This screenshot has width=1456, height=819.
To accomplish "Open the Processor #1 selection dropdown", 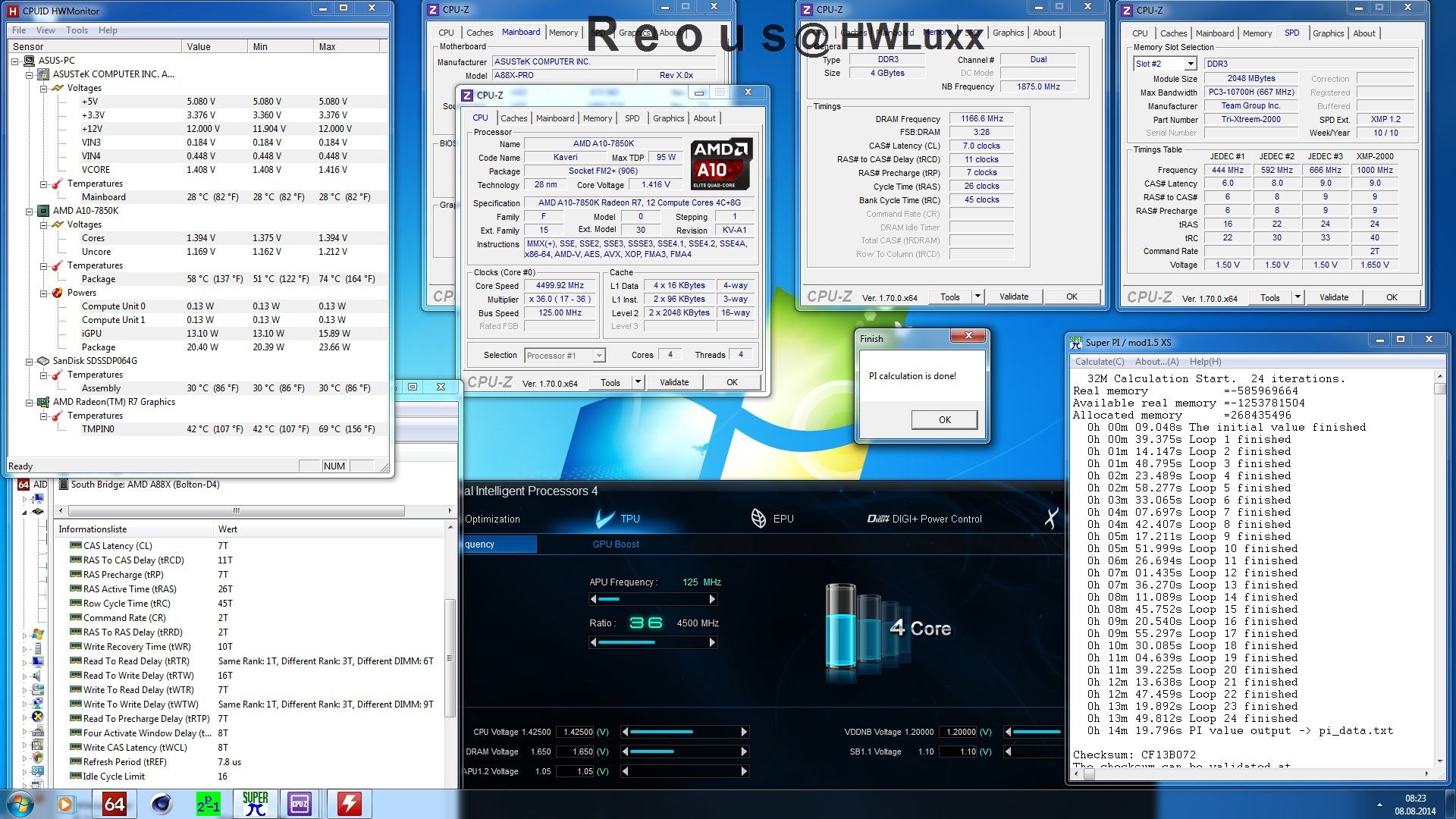I will tap(598, 356).
